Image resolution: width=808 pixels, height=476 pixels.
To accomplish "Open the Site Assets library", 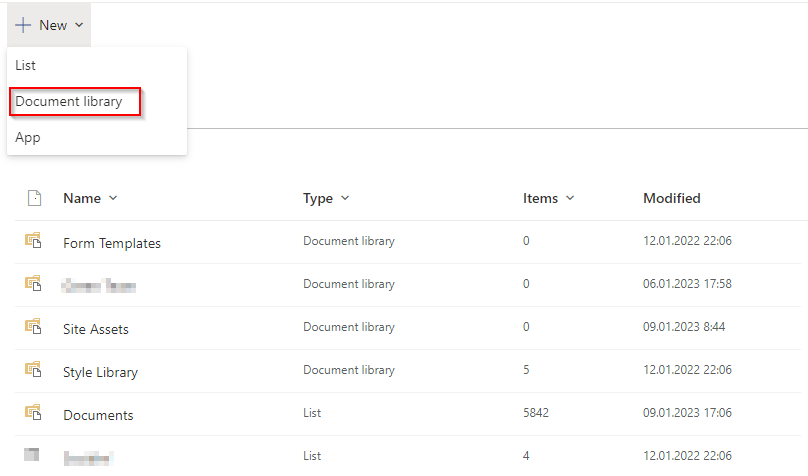I will (x=96, y=329).
